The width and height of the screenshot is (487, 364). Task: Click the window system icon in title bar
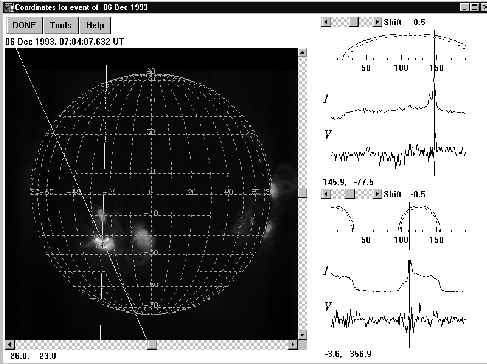click(x=9, y=7)
